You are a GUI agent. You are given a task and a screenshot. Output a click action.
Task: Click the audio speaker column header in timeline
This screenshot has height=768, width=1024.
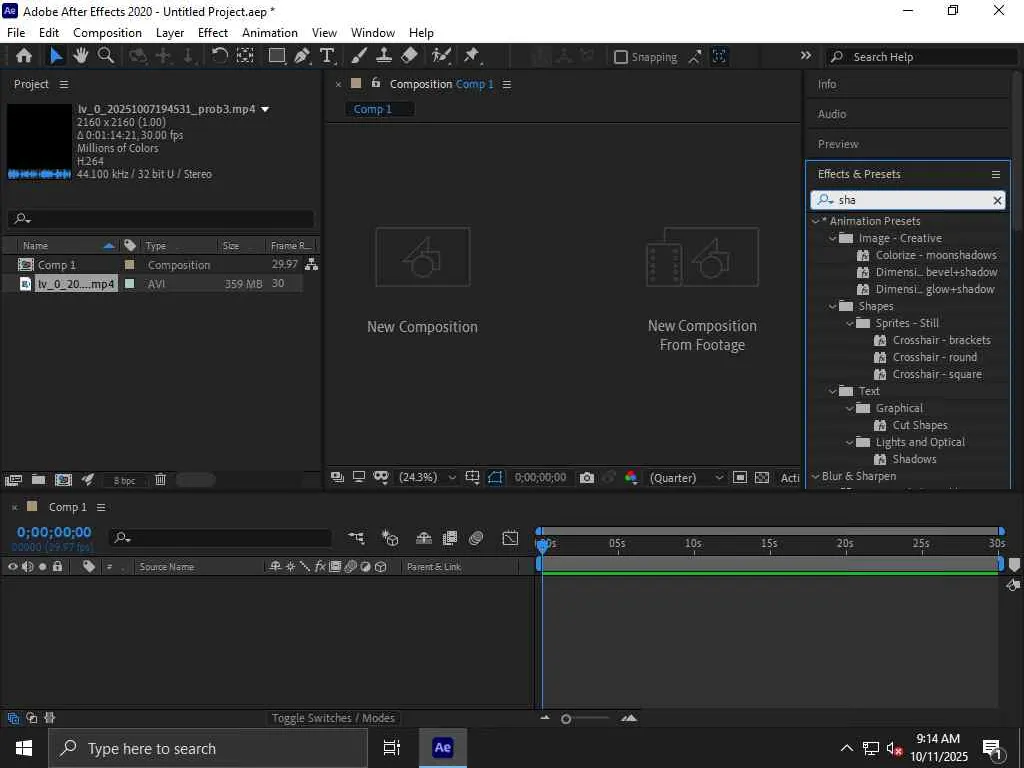point(27,566)
